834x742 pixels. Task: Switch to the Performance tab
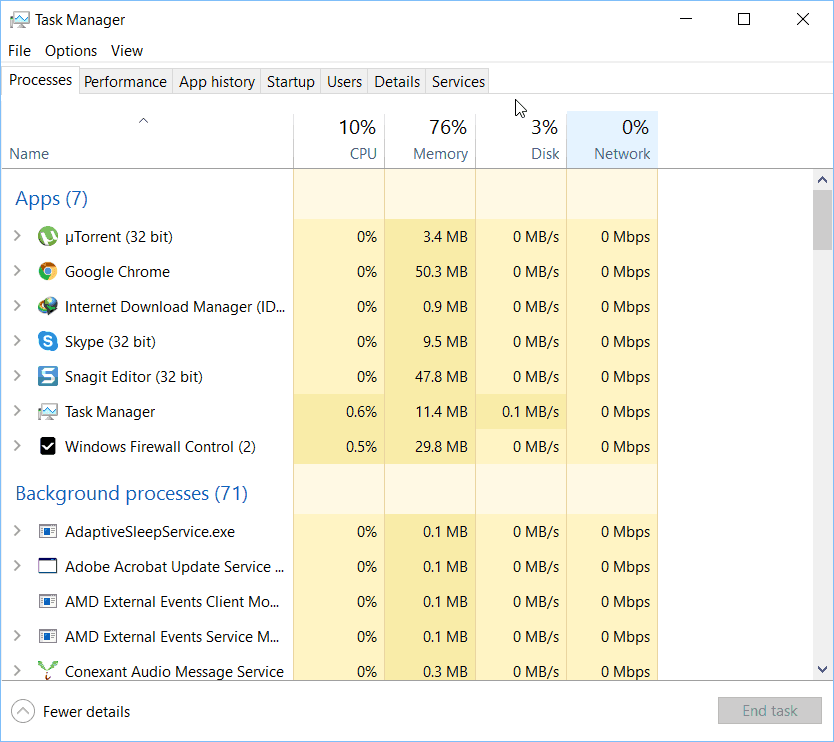126,82
